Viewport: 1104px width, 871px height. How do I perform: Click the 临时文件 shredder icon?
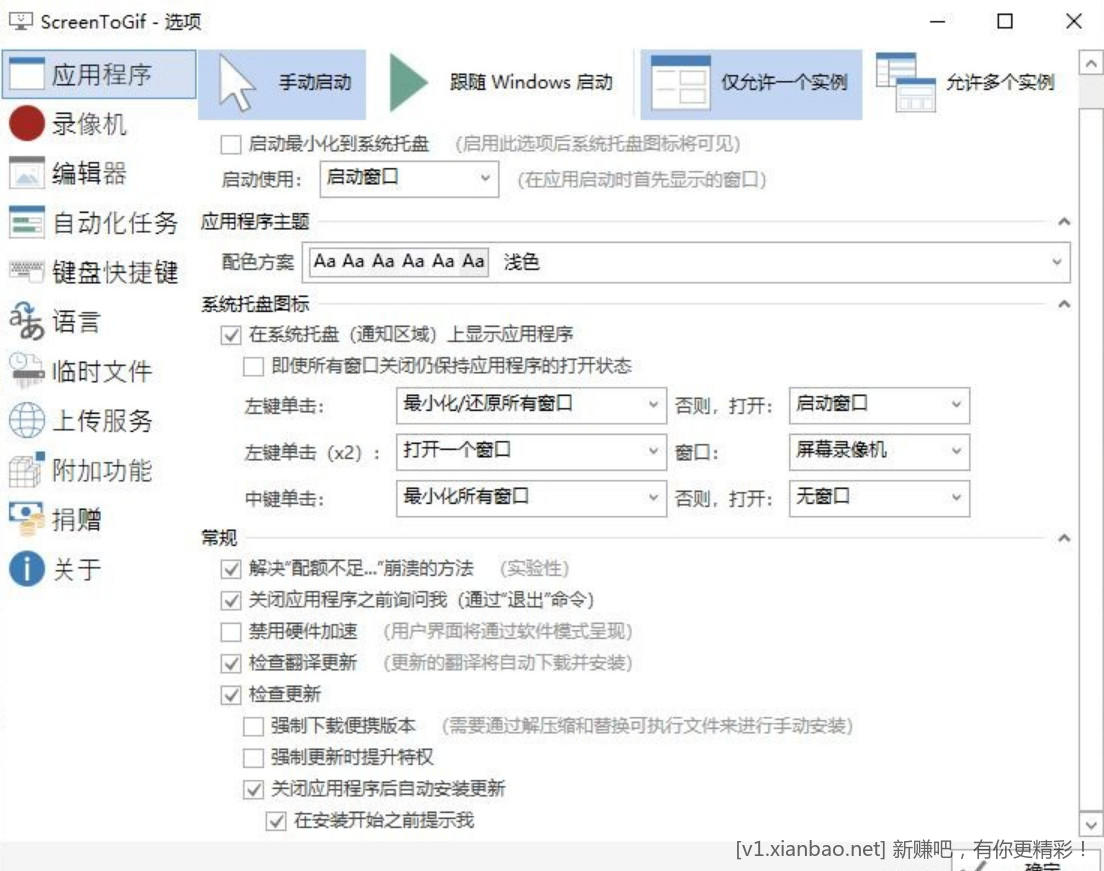pyautogui.click(x=27, y=370)
